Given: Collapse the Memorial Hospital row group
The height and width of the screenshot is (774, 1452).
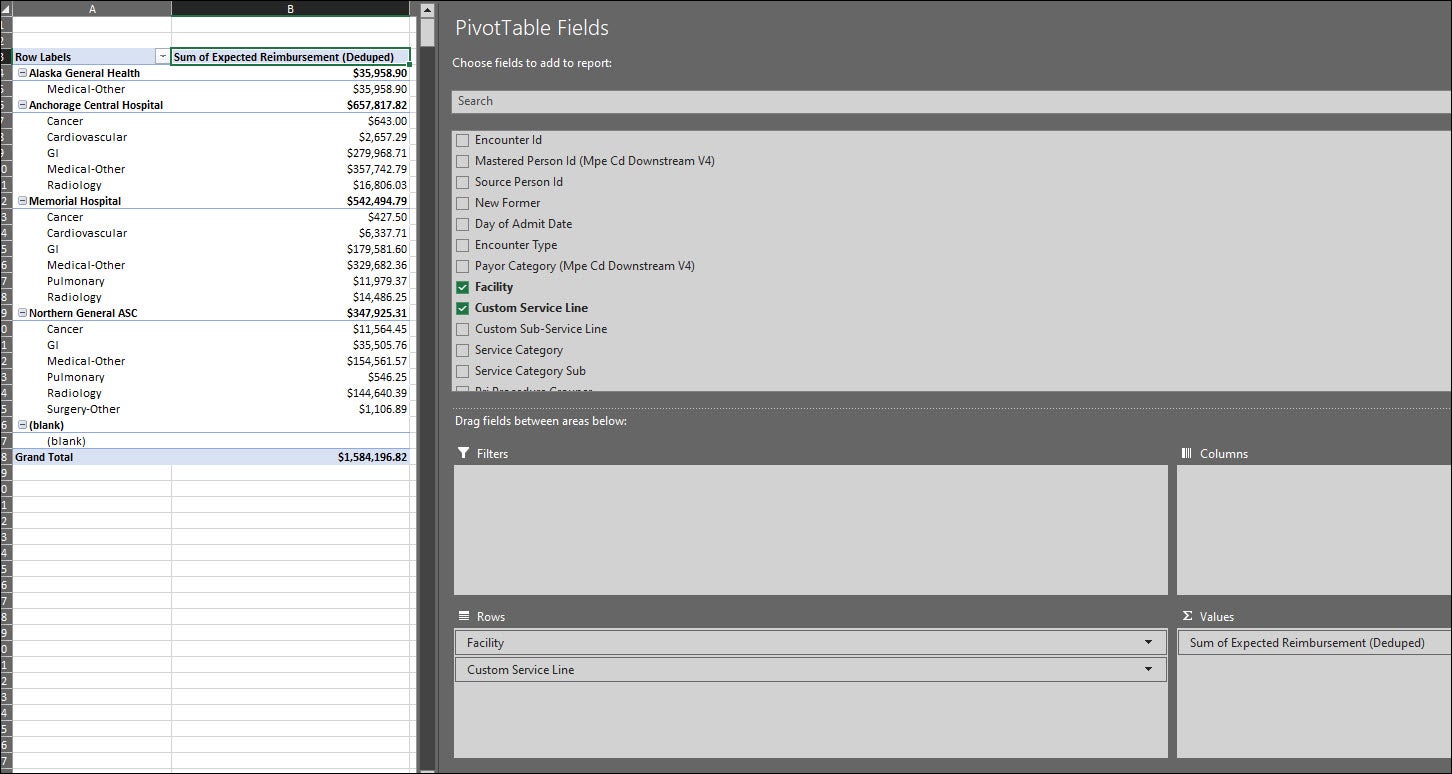Looking at the screenshot, I should tap(22, 201).
